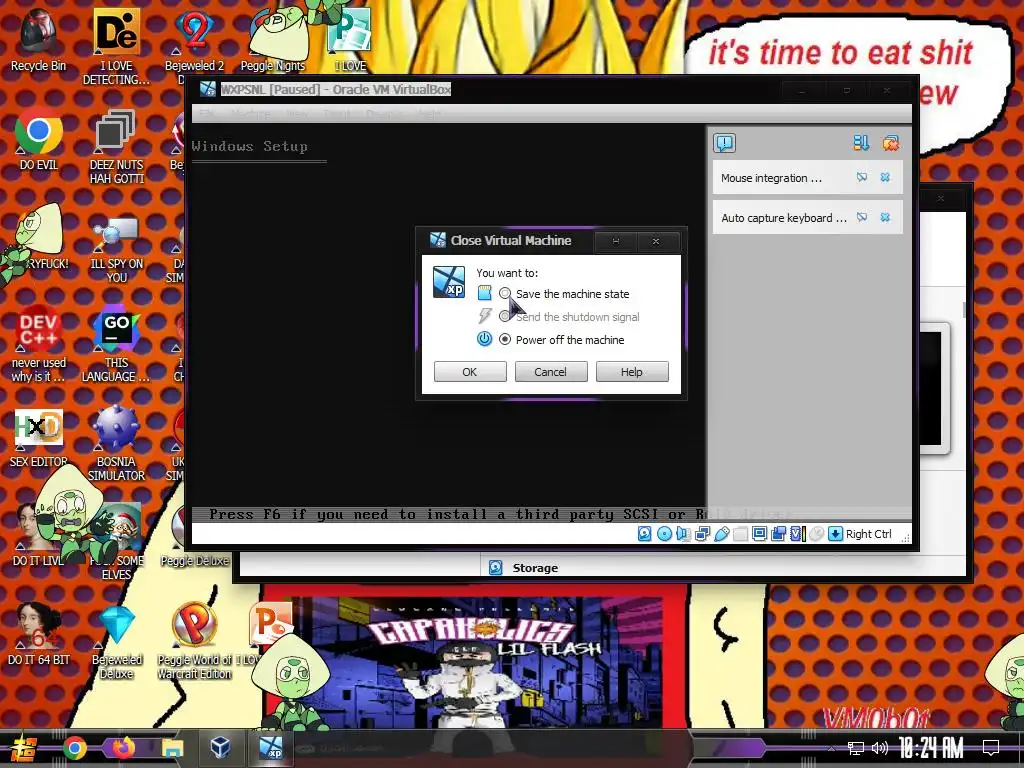
Task: Open 'Bejeweled Deluxe' desktop shortcut
Action: tap(116, 641)
